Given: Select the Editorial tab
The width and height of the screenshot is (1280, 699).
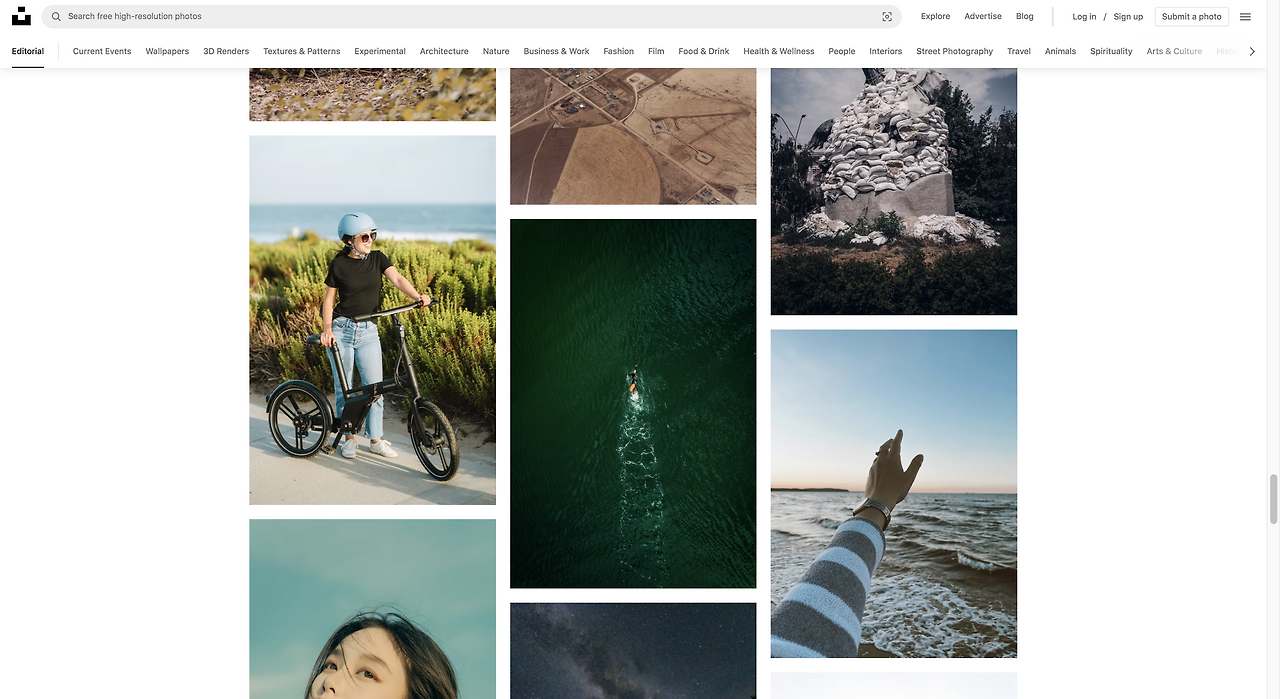Looking at the screenshot, I should (28, 51).
